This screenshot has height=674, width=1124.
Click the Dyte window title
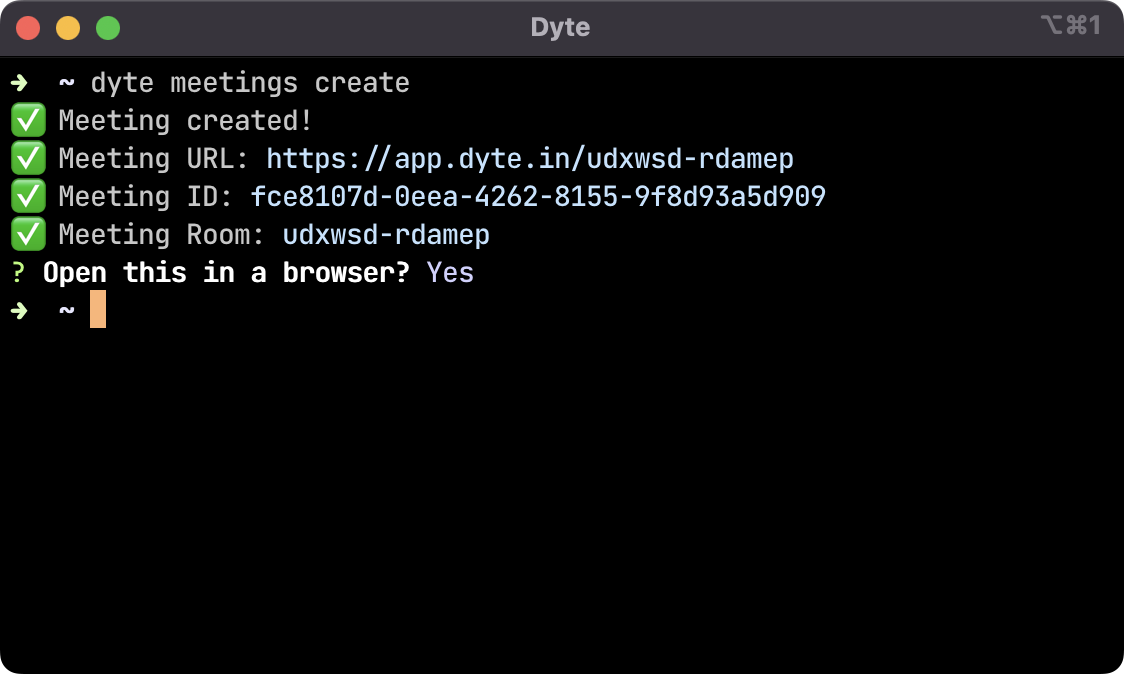[x=560, y=27]
